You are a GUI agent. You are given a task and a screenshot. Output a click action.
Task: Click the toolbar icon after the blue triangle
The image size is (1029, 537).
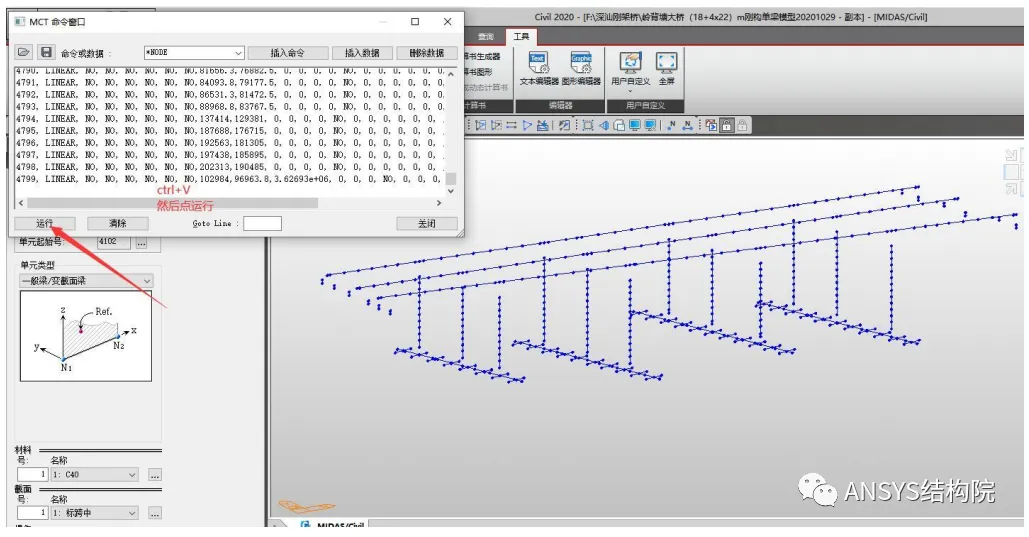pyautogui.click(x=543, y=125)
